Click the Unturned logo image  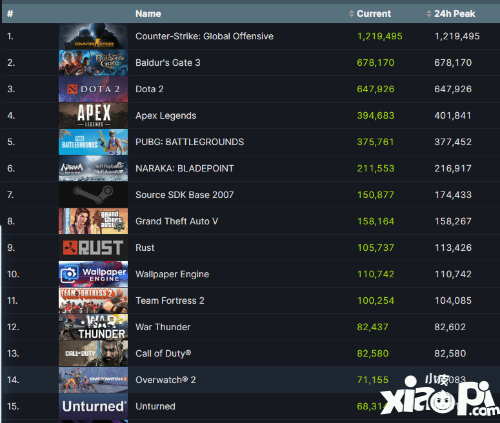[x=93, y=406]
